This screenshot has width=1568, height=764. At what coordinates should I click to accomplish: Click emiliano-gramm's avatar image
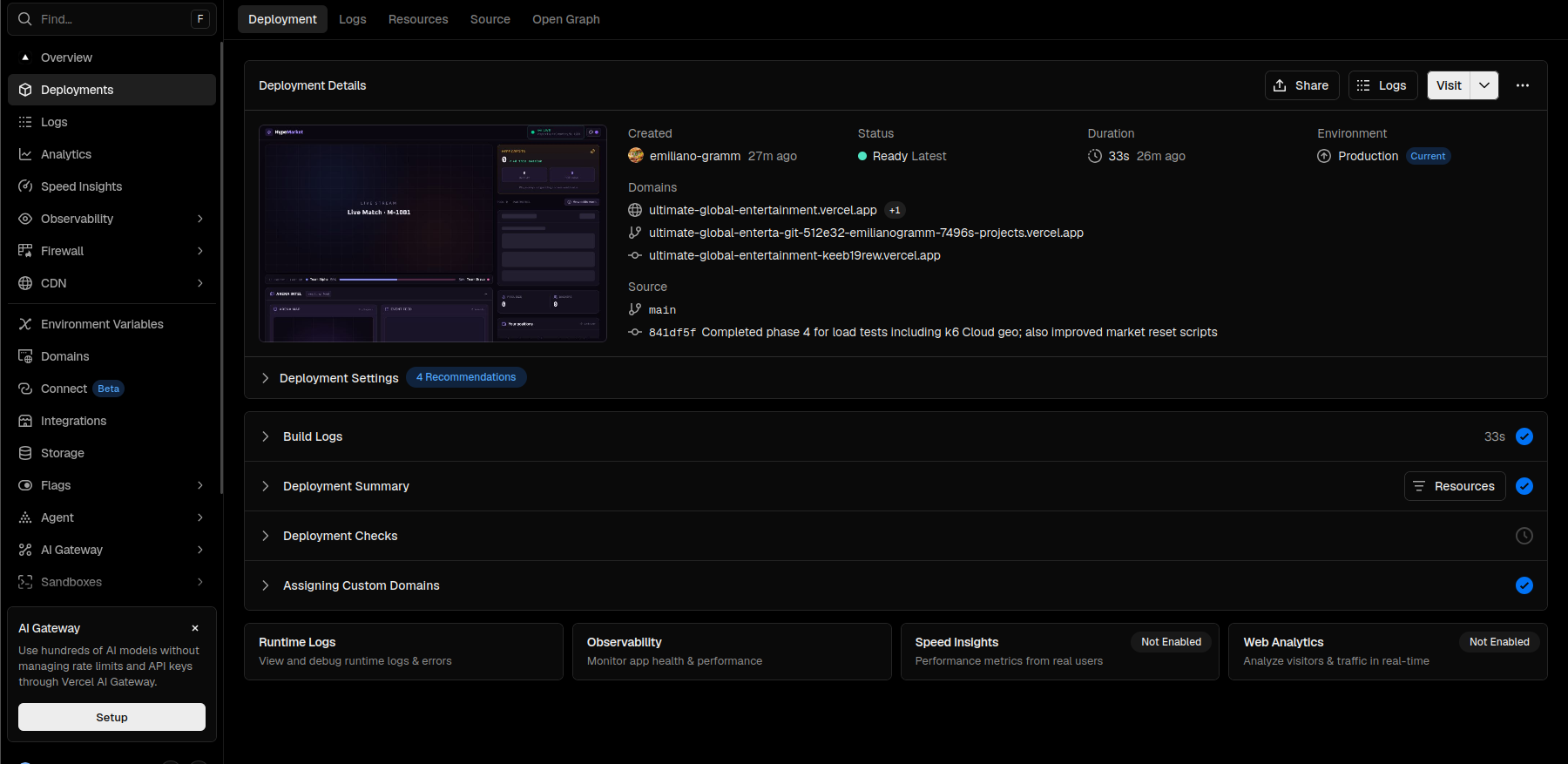(x=636, y=156)
